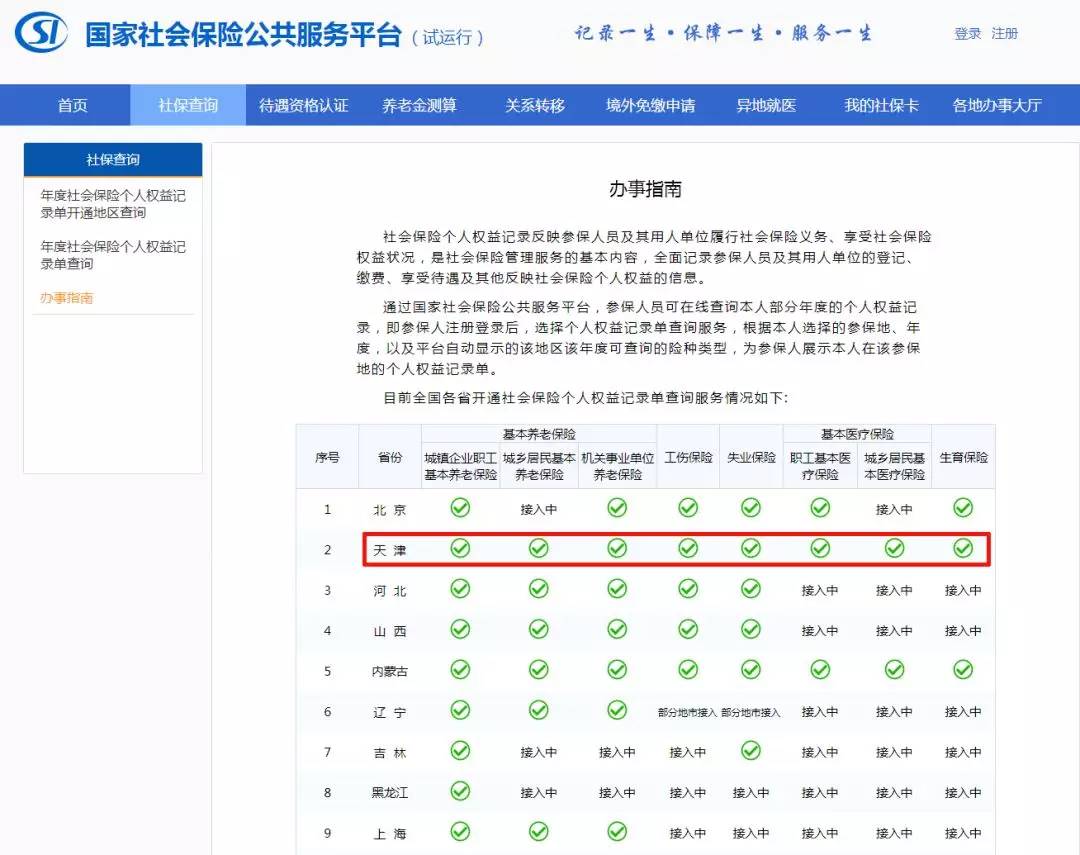
Task: Click 黑龙江 check under 城镇企业职工基本养老保险
Action: pyautogui.click(x=460, y=791)
